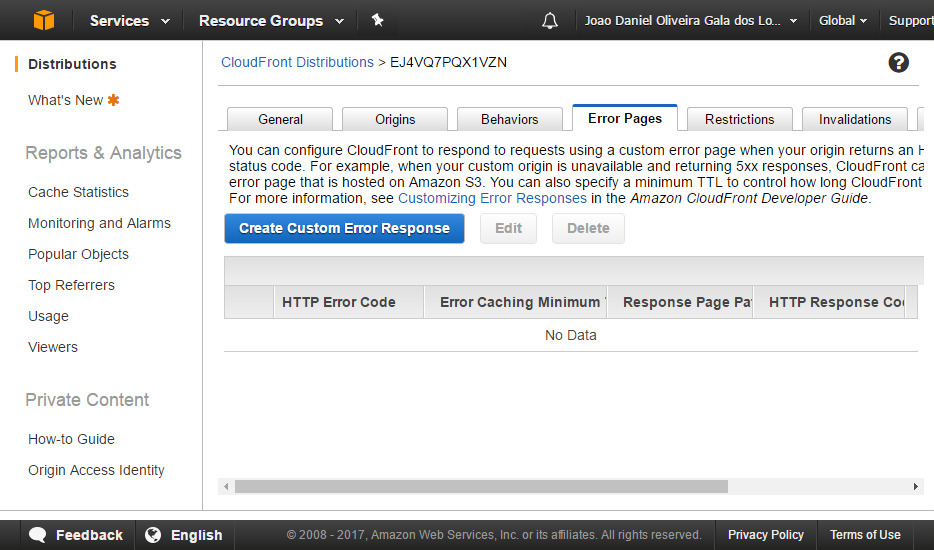
Task: Click the Delete button
Action: [588, 228]
